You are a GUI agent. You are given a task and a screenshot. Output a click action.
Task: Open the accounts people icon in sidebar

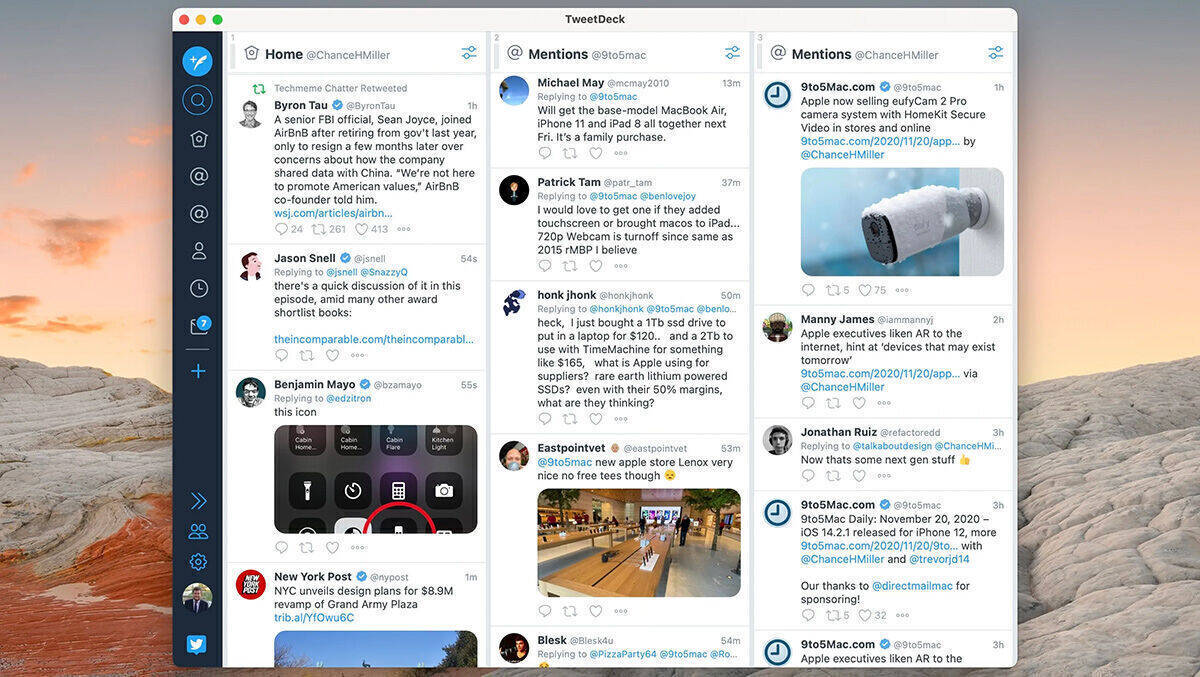pyautogui.click(x=198, y=532)
